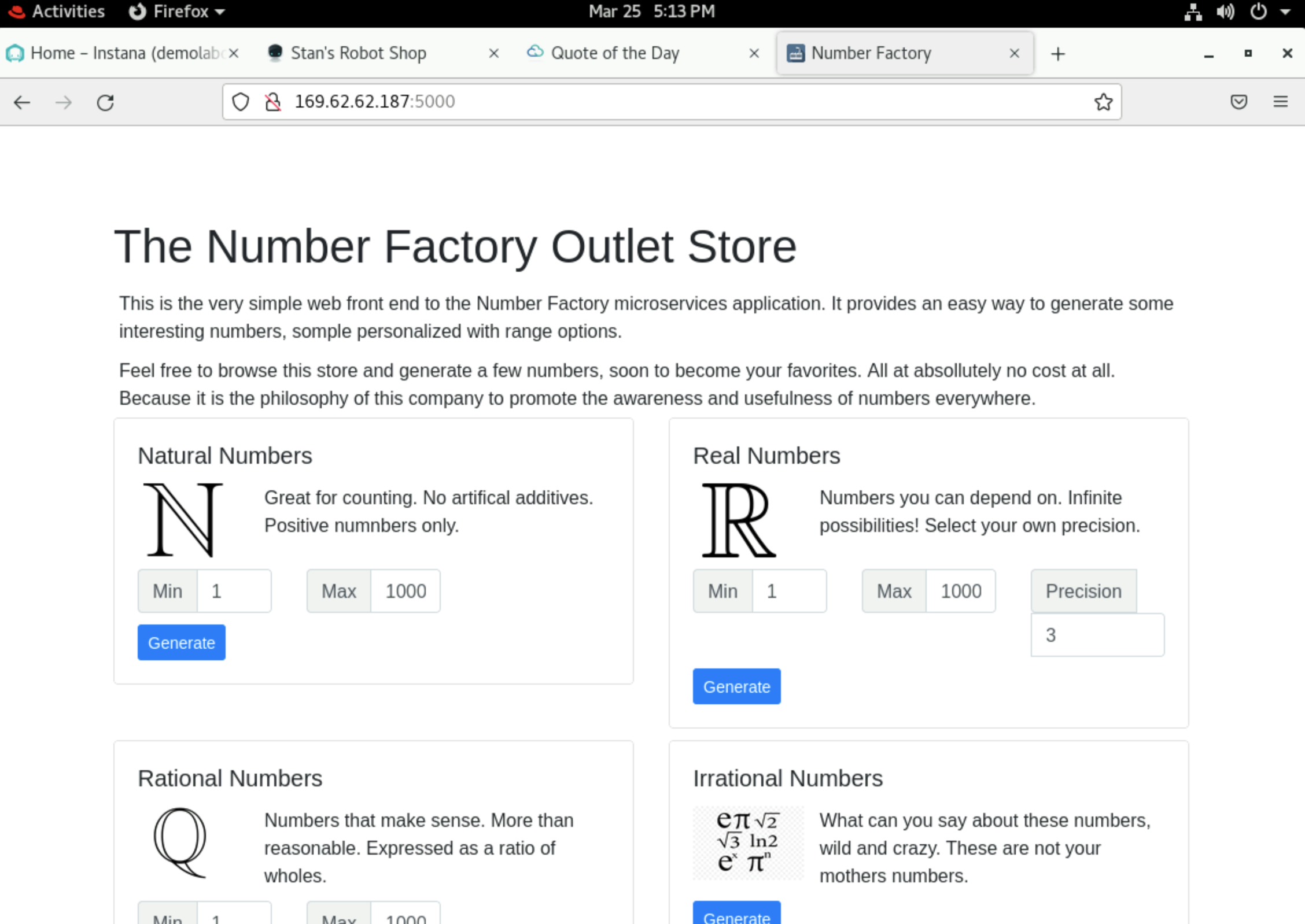1305x924 pixels.
Task: Click the Precision input with value 3
Action: 1097,635
